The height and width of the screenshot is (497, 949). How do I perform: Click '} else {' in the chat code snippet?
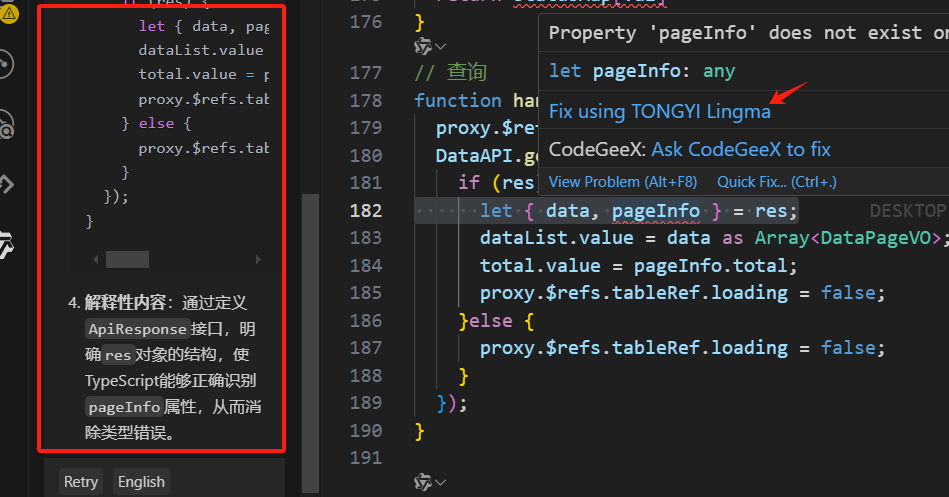point(156,123)
